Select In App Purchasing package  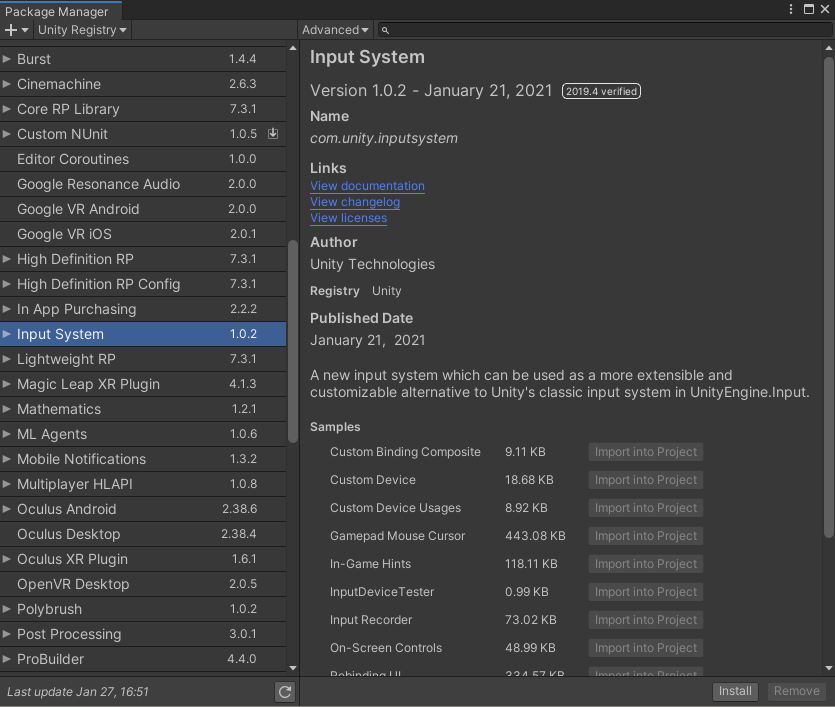(x=143, y=309)
